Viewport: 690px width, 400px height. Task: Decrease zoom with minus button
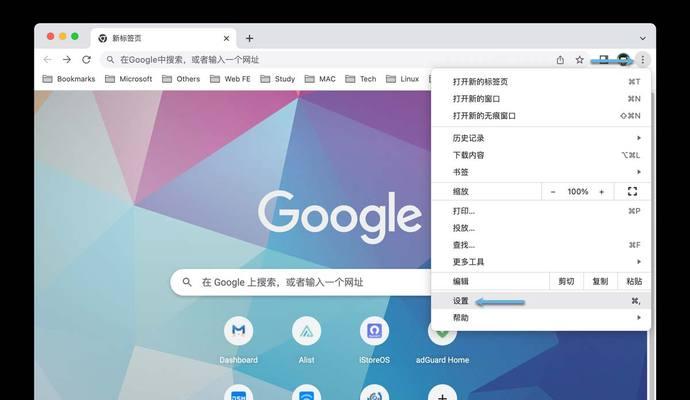tap(553, 191)
